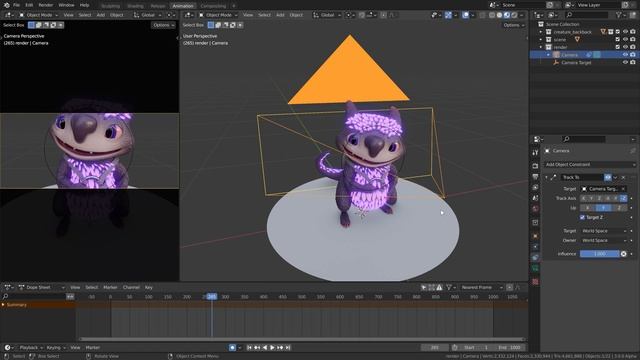Switch main viewport to wireframe shading
Image resolution: width=640 pixels, height=360 pixels.
click(492, 15)
